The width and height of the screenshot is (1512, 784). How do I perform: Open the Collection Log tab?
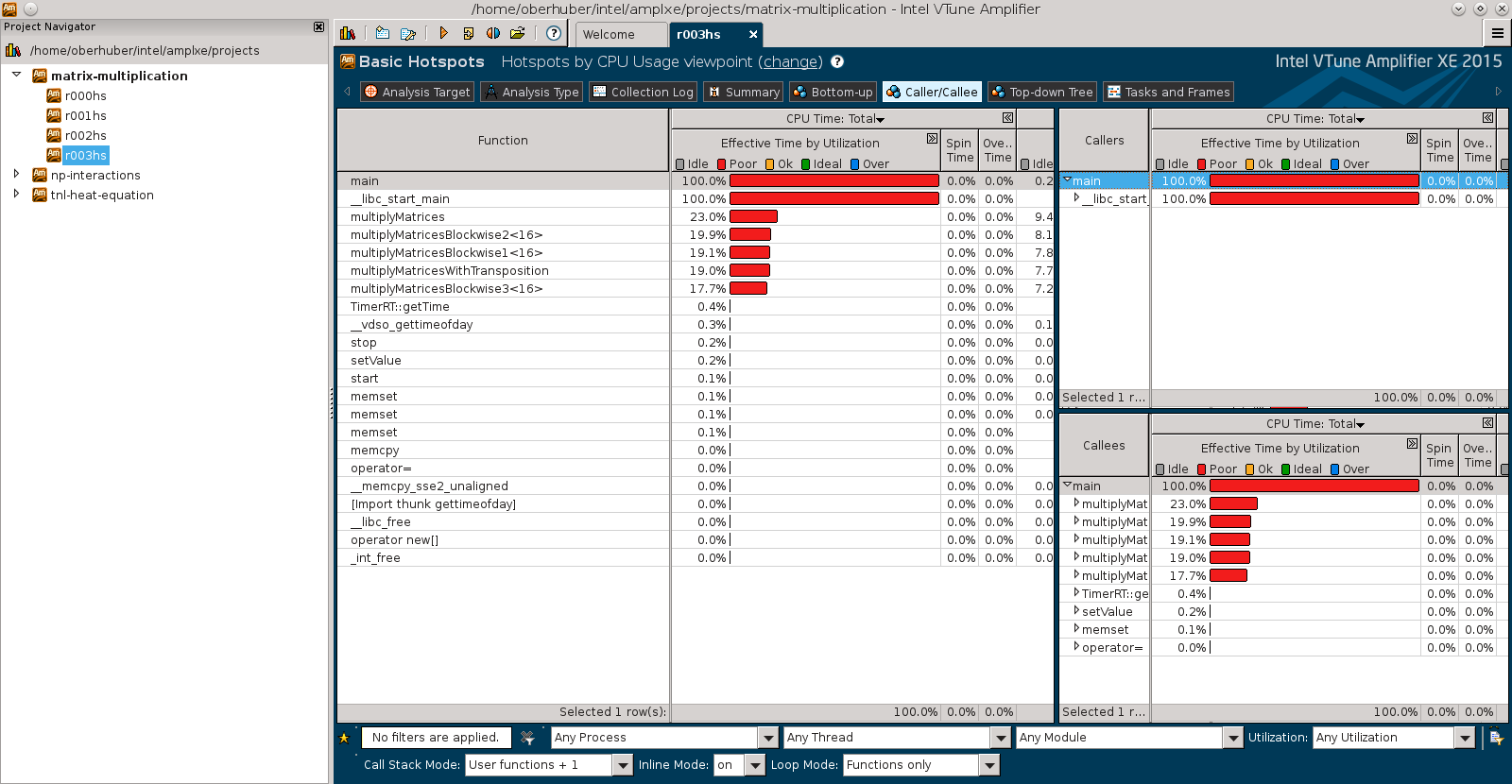coord(643,92)
